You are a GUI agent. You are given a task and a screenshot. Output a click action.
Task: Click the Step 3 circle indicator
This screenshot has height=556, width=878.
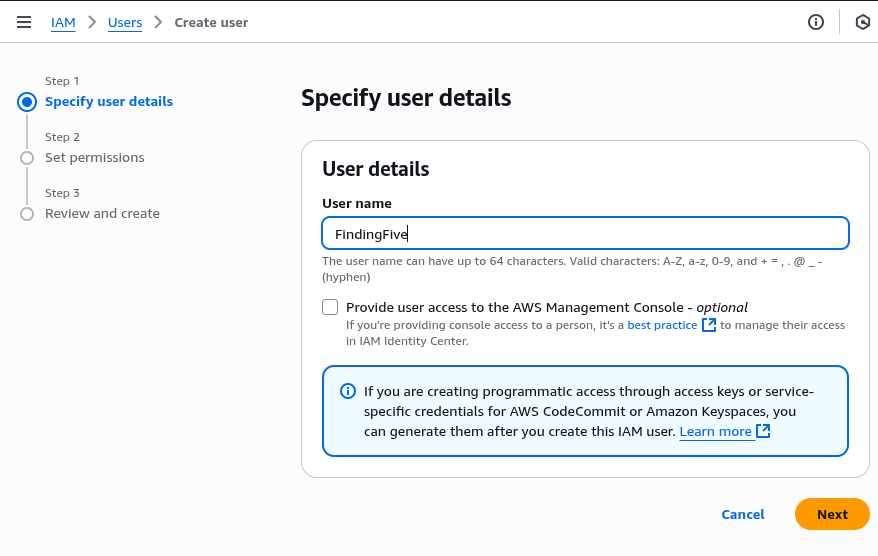pyautogui.click(x=27, y=214)
